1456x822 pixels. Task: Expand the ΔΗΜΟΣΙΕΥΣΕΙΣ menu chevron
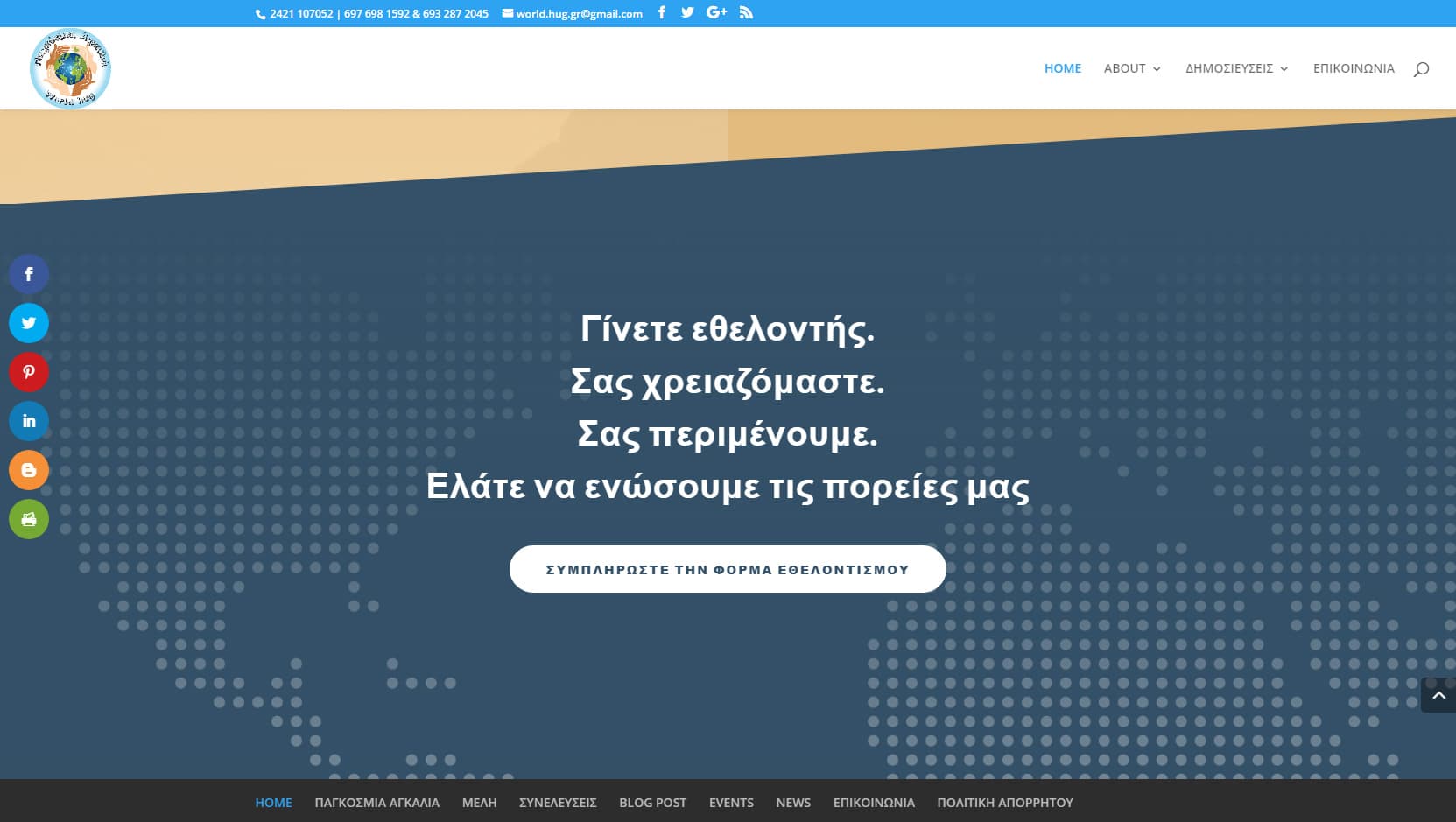coord(1284,69)
